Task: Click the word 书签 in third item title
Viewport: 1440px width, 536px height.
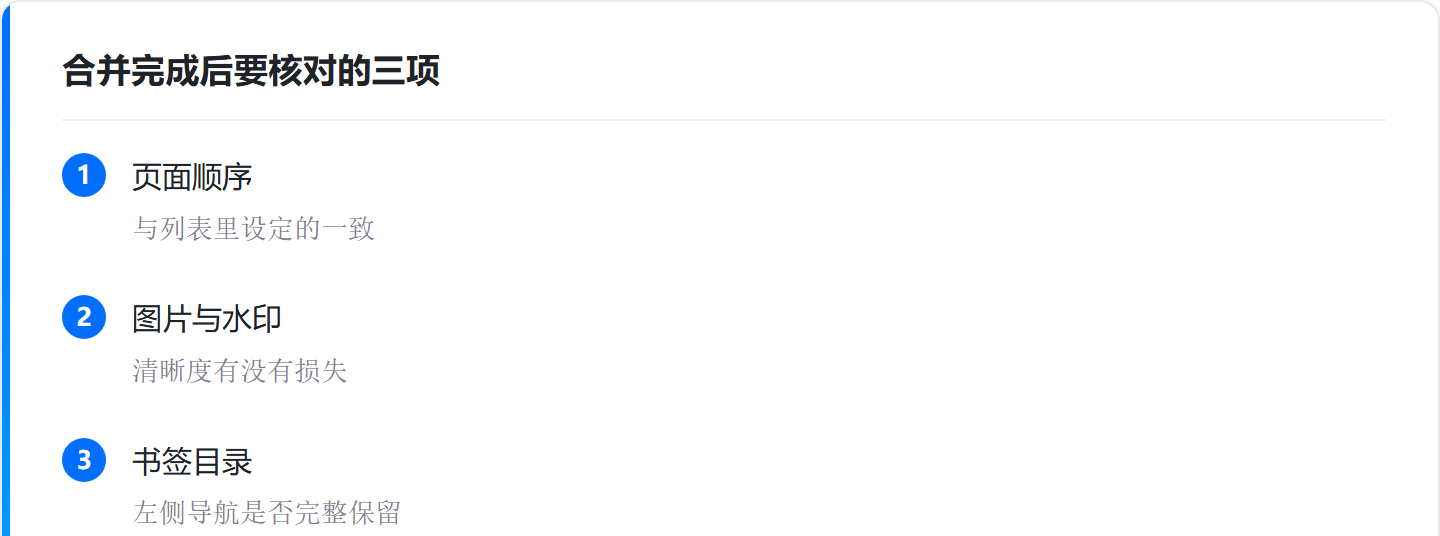Action: tap(162, 462)
